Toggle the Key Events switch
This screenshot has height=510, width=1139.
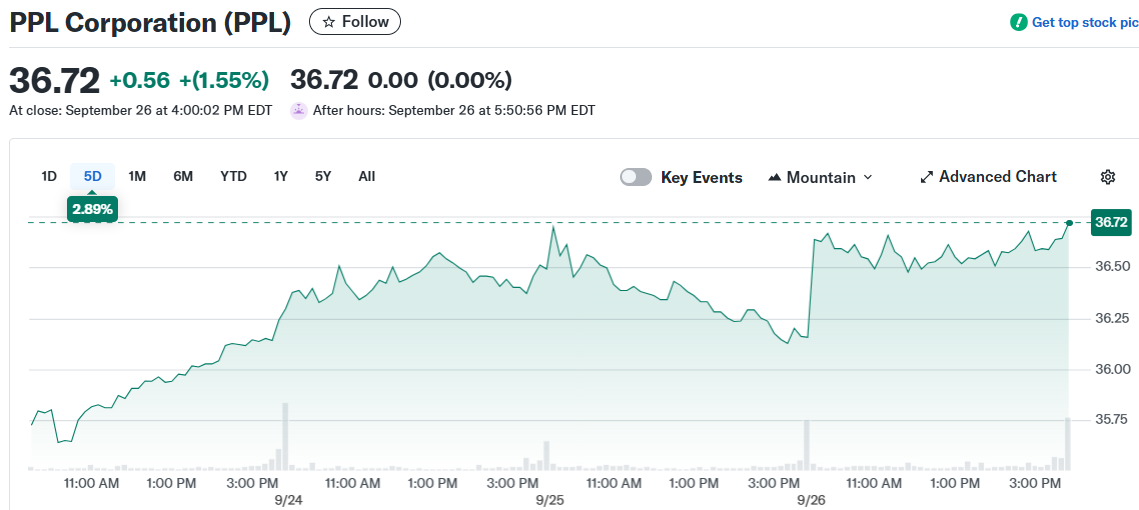(x=636, y=177)
